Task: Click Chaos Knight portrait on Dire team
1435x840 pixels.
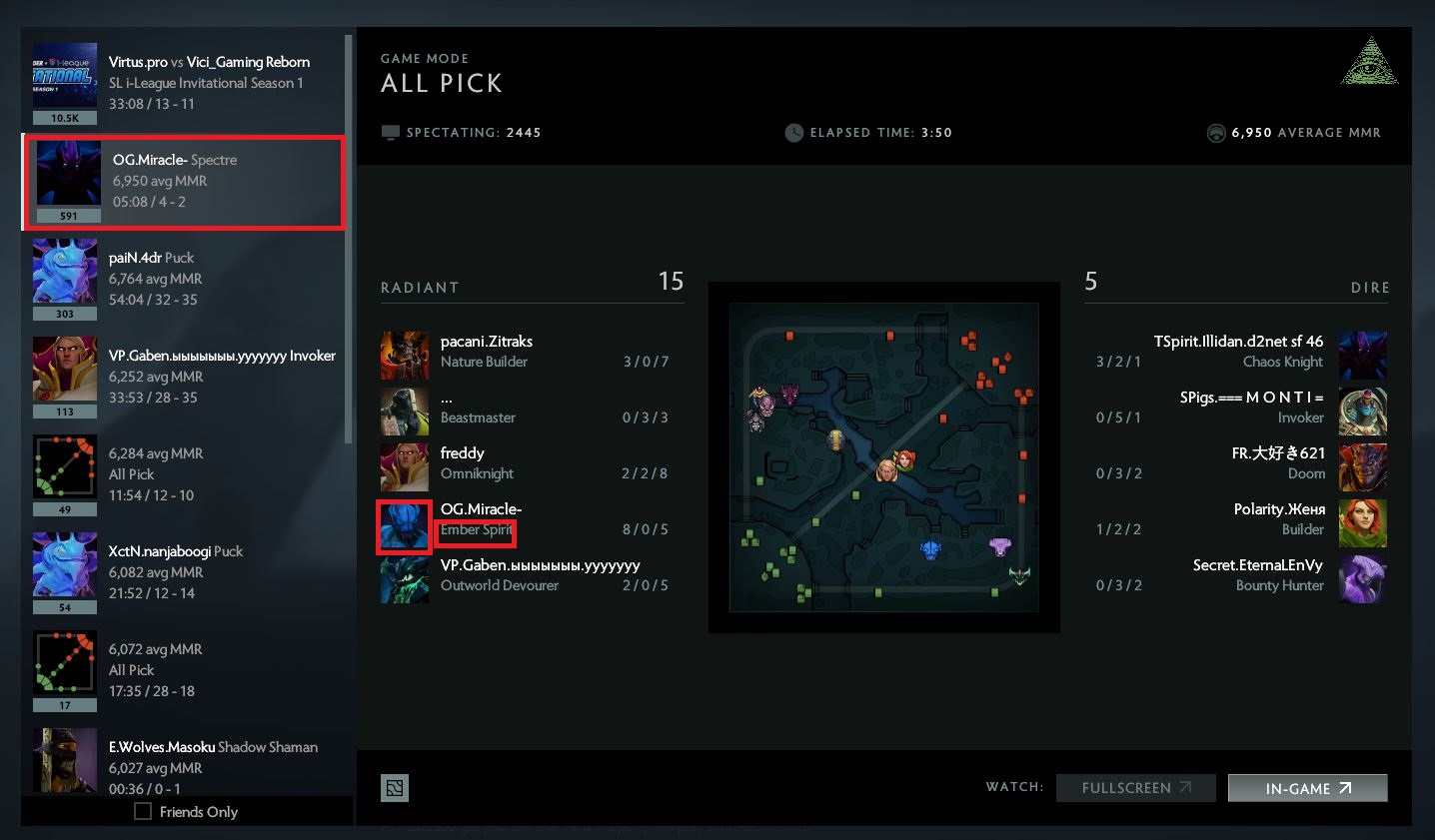Action: coord(1363,356)
